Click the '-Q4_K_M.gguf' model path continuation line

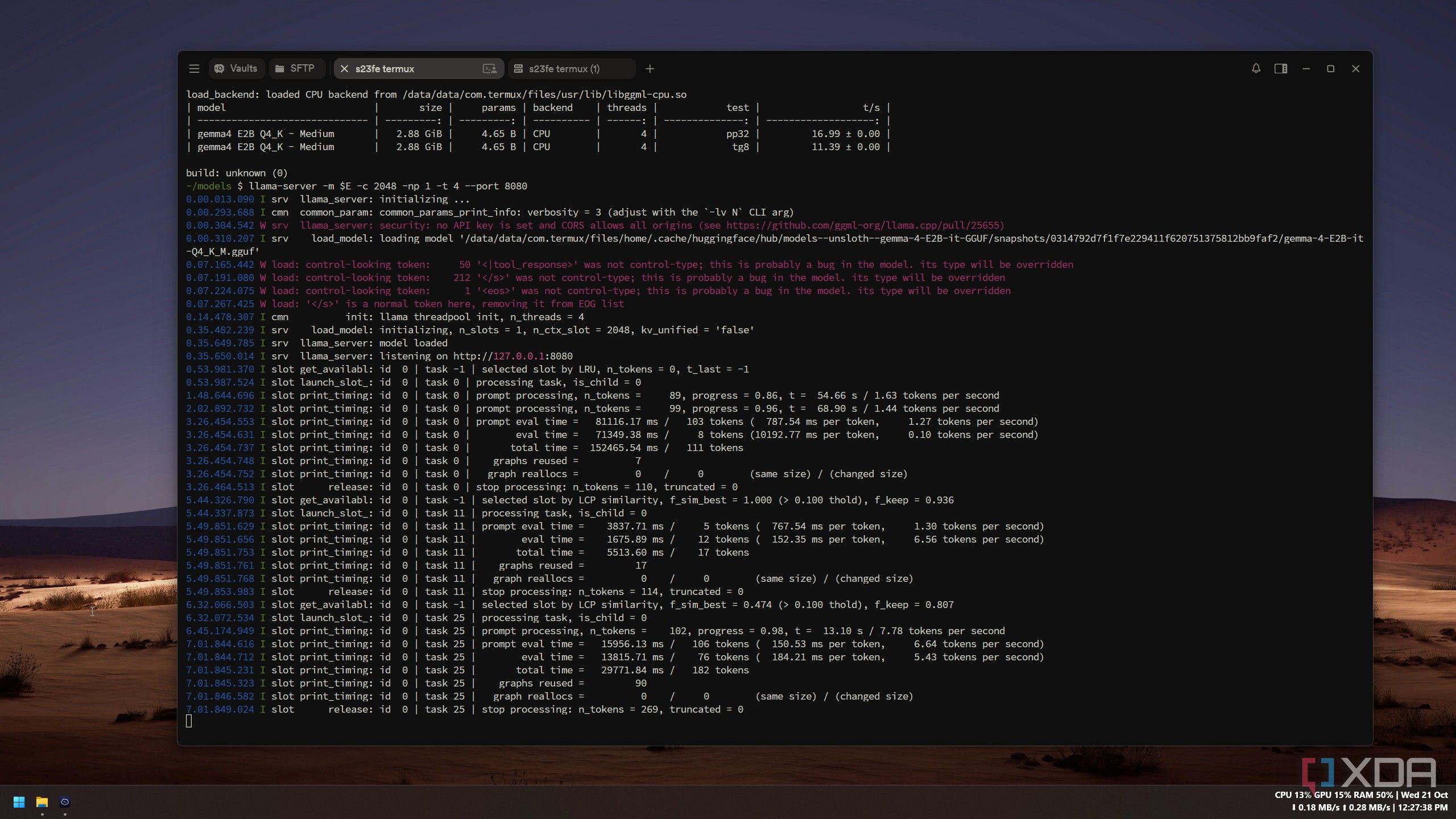(222, 251)
